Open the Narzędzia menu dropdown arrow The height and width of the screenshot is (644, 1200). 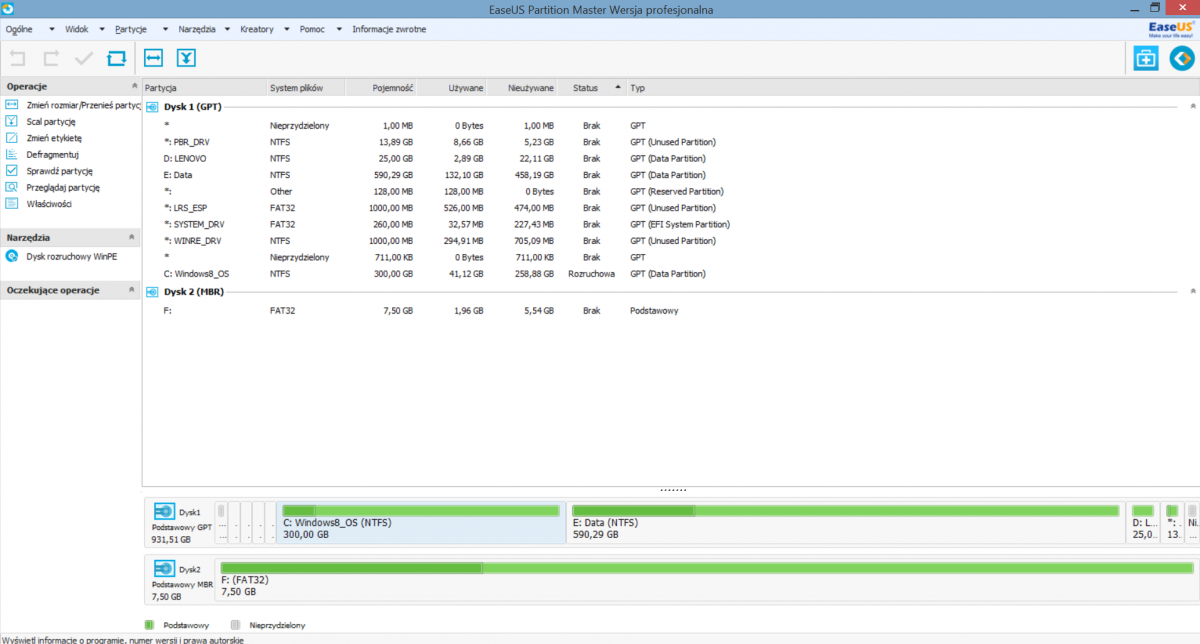pos(227,30)
